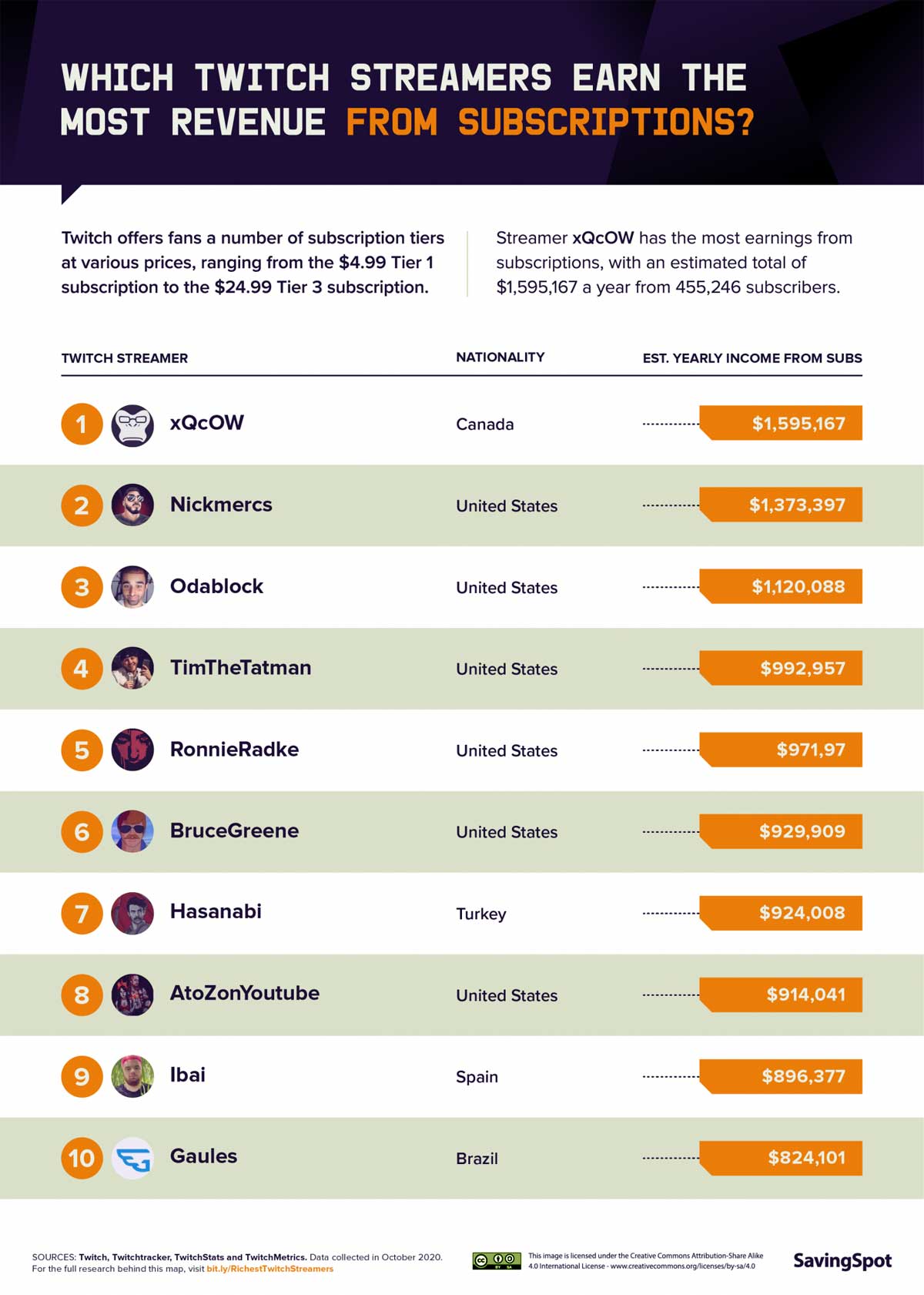Click Nickmercs' profile avatar
The image size is (924, 1295).
pyautogui.click(x=132, y=505)
